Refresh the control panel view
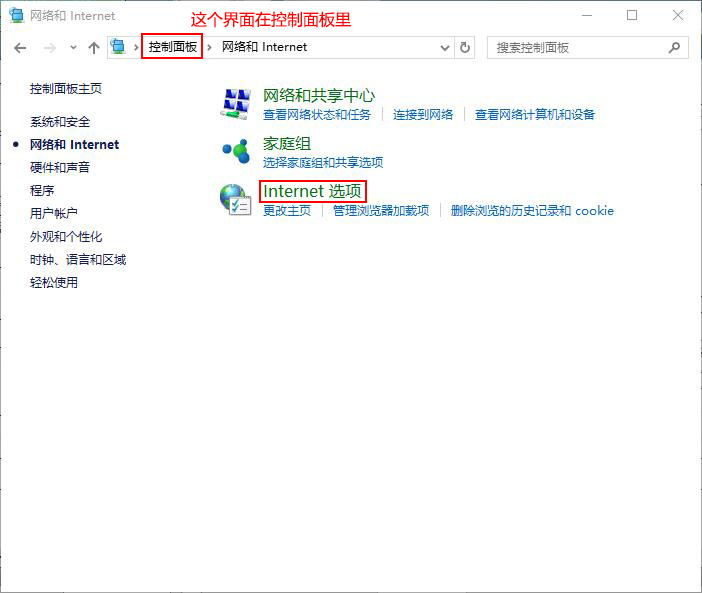This screenshot has width=702, height=593. (x=465, y=47)
